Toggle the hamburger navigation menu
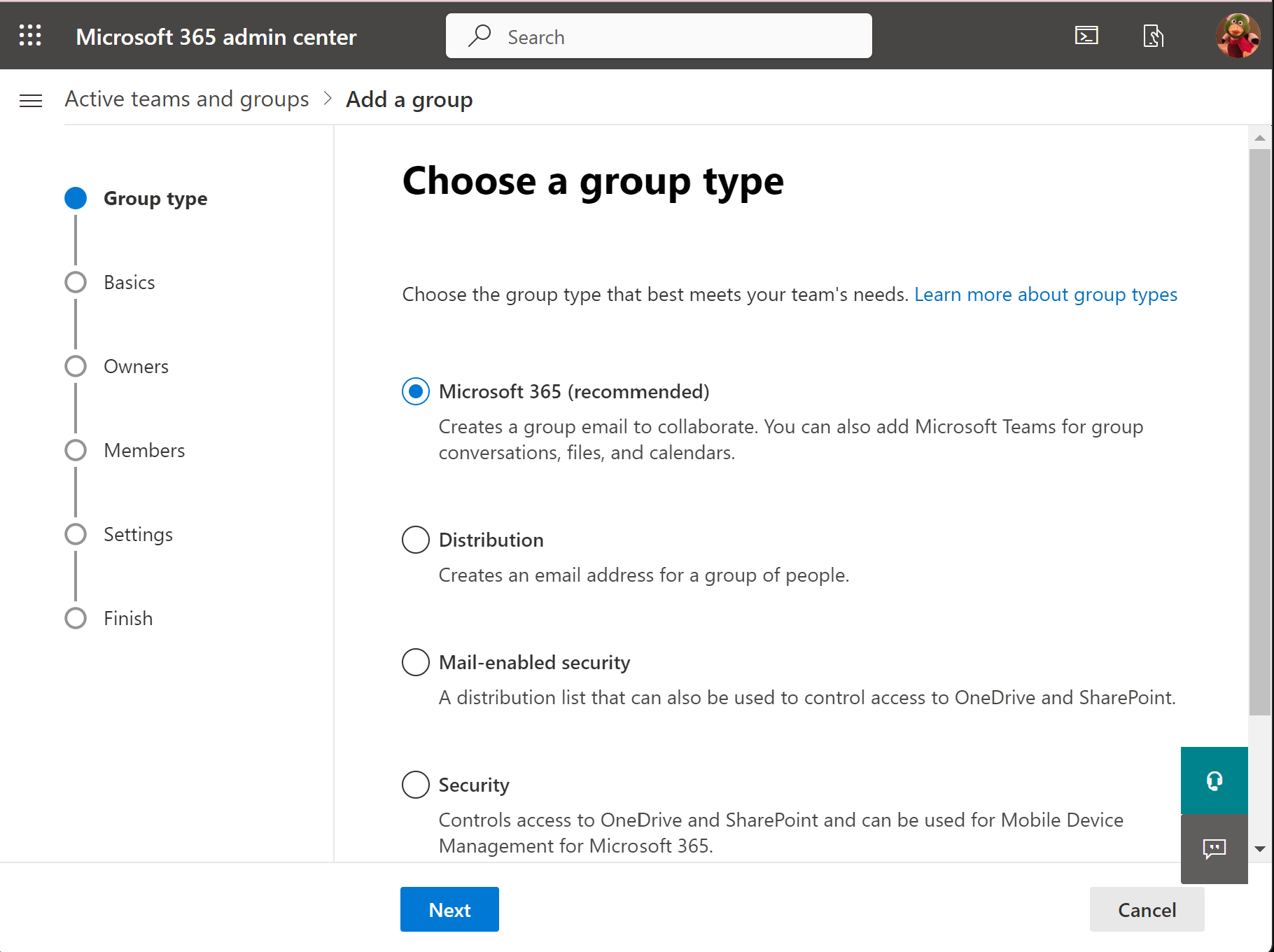The width and height of the screenshot is (1274, 952). (x=31, y=101)
